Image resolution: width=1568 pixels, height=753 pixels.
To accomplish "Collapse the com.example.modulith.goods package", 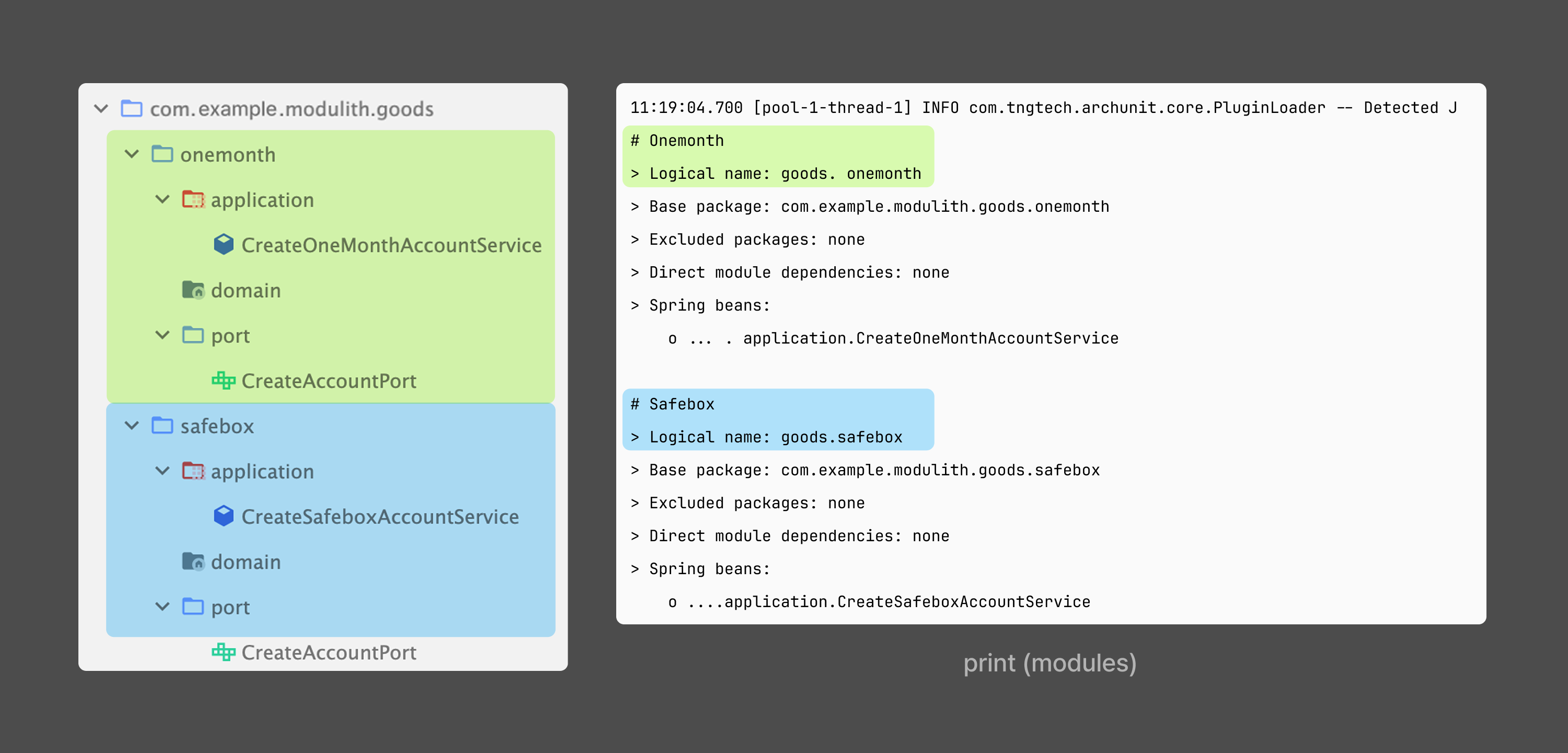I will pyautogui.click(x=101, y=109).
